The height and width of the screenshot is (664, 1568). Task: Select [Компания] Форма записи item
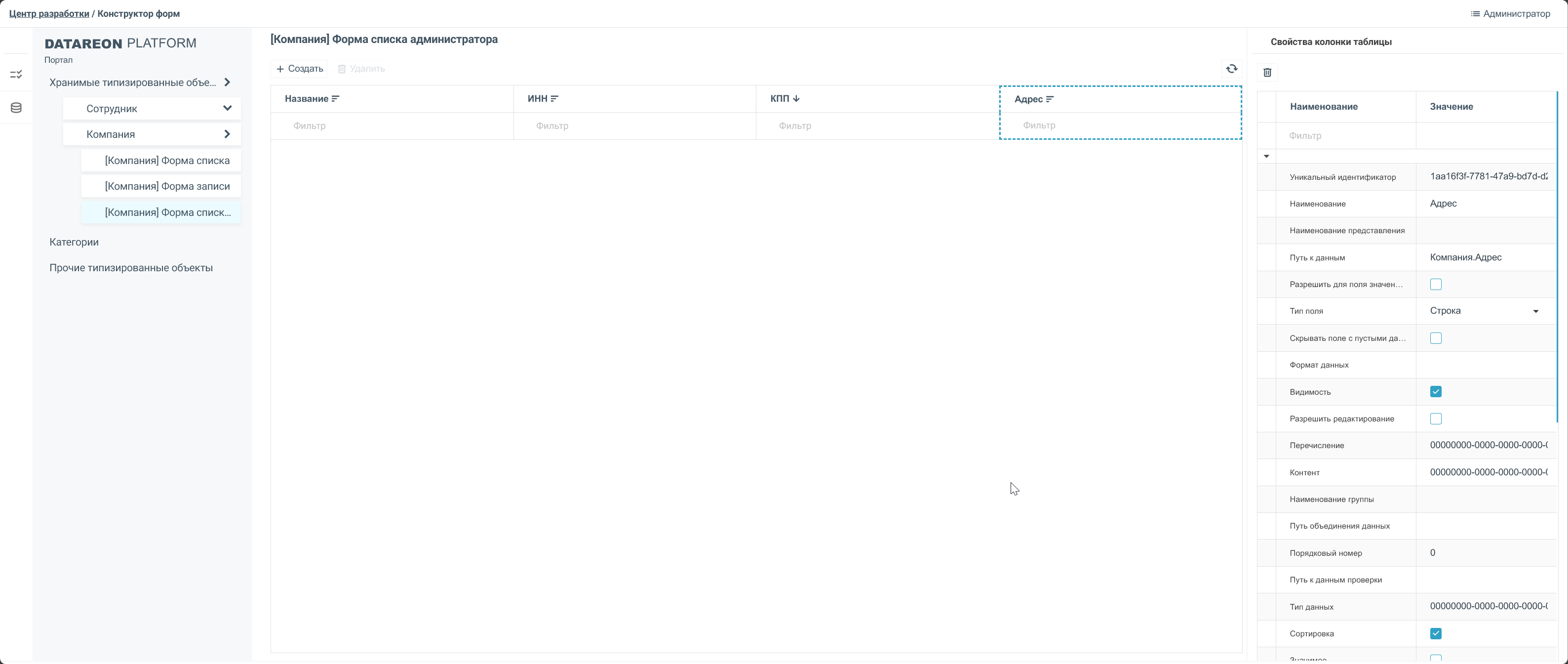pos(167,186)
